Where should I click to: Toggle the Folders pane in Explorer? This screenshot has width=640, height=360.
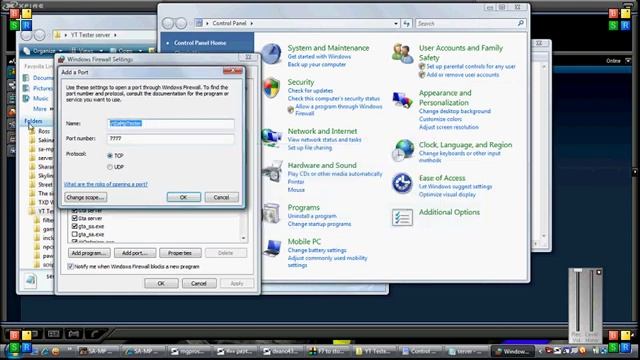click(x=33, y=121)
